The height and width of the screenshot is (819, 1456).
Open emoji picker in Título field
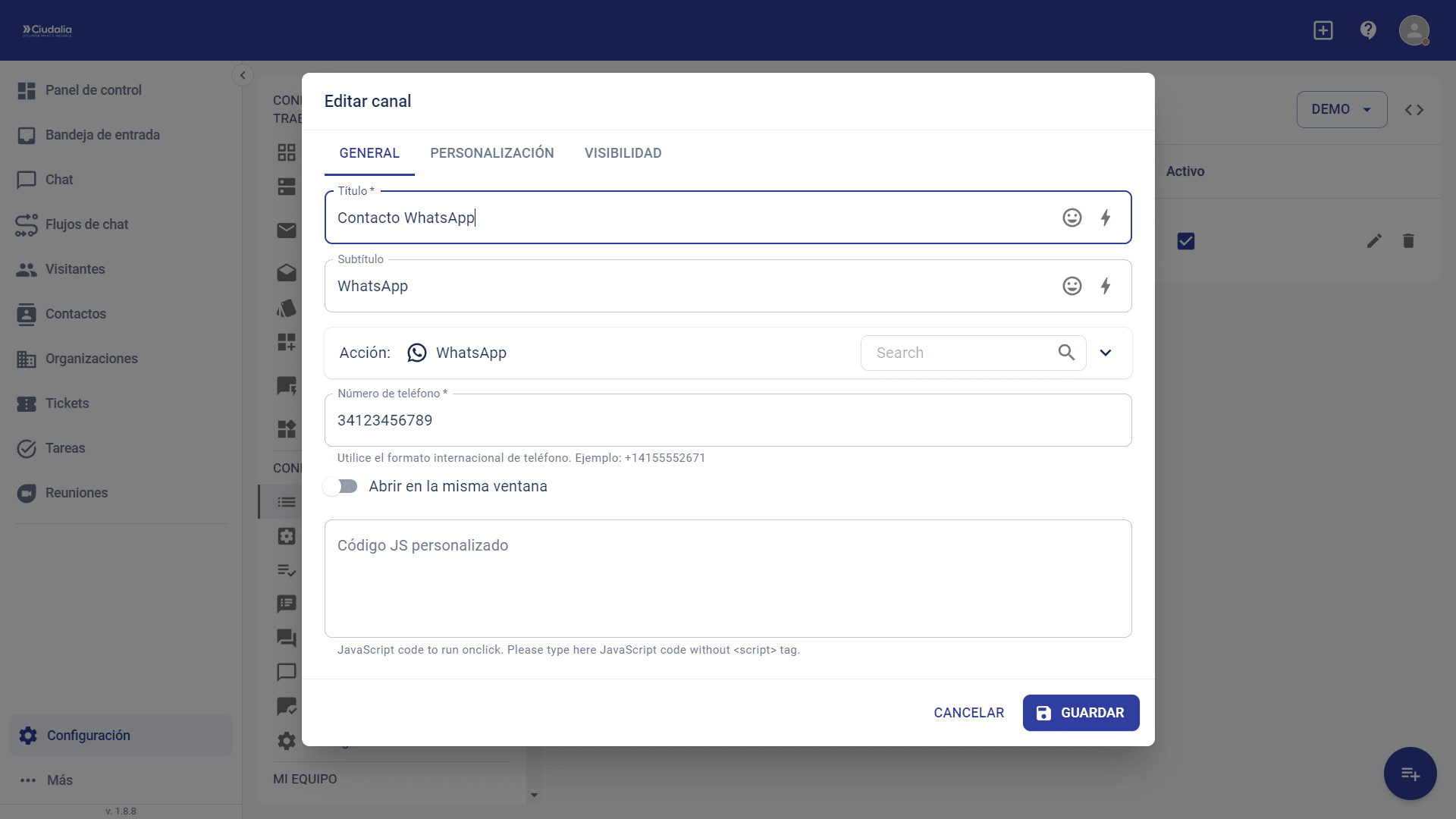tap(1072, 218)
